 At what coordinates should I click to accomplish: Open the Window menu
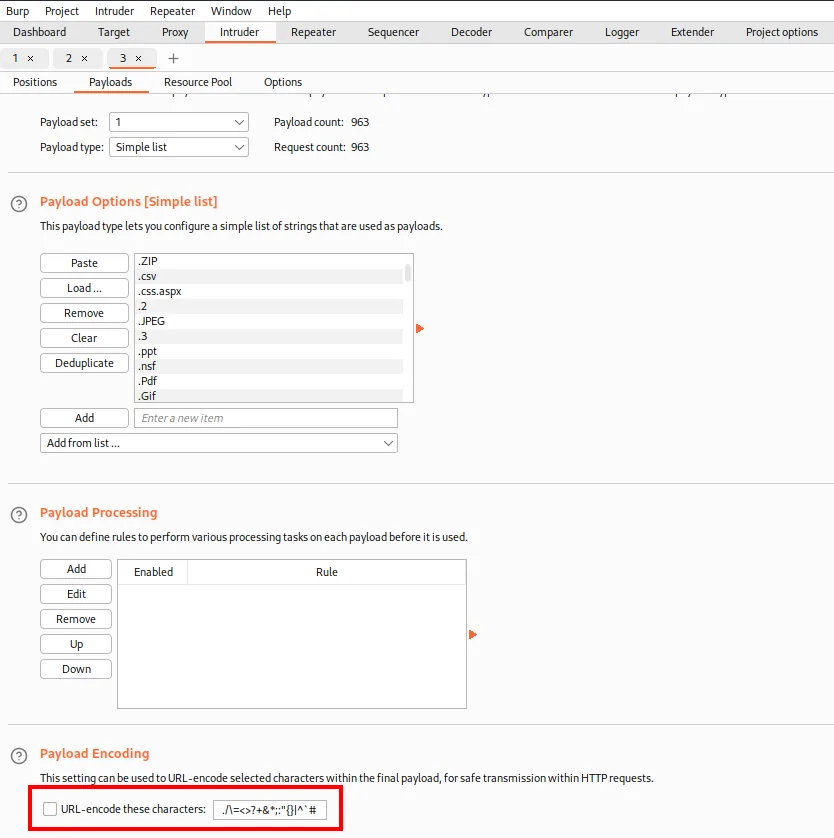tap(231, 11)
